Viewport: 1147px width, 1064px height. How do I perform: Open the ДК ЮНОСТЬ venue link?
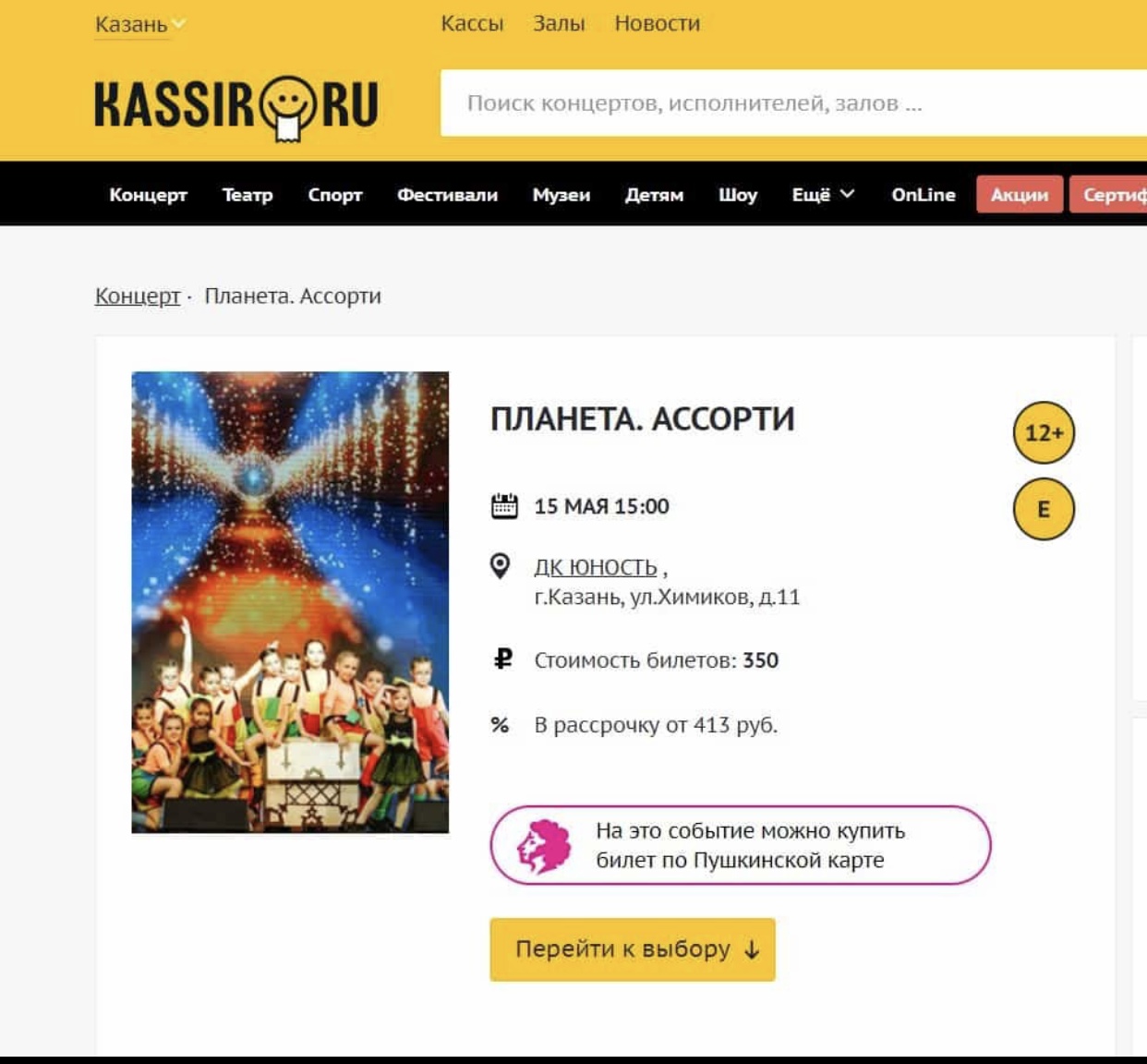pos(596,567)
